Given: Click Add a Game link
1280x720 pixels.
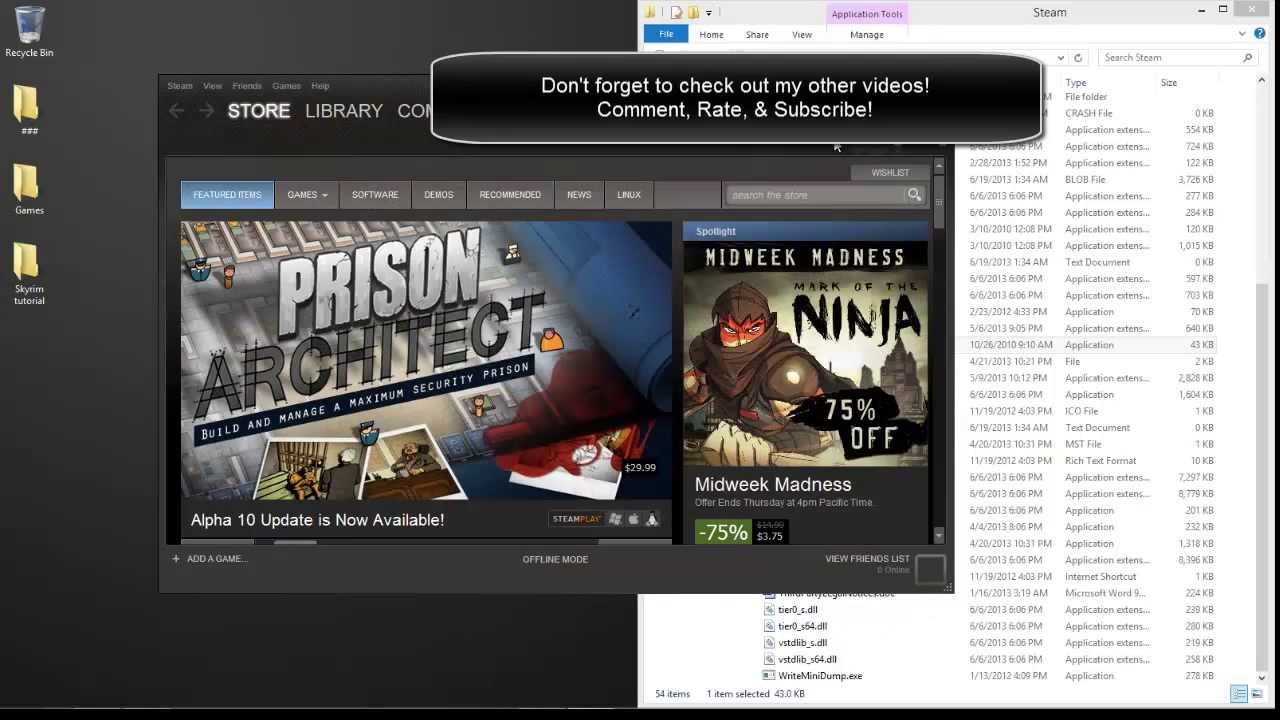Looking at the screenshot, I should coord(217,559).
